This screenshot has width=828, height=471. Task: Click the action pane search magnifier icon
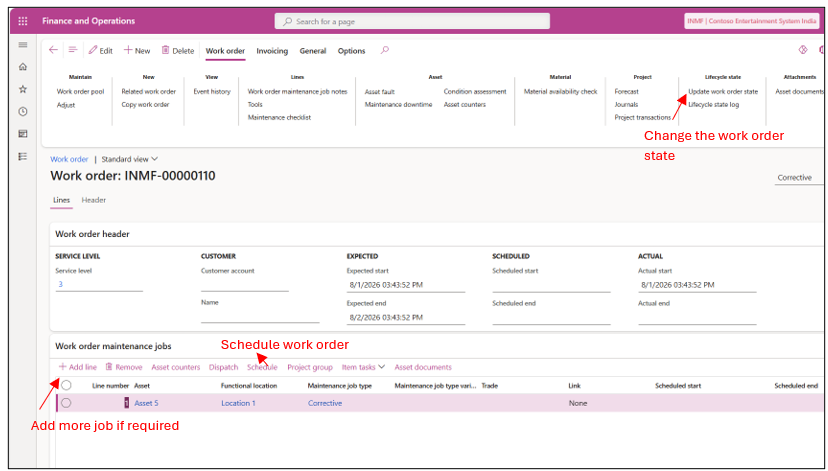tap(385, 50)
